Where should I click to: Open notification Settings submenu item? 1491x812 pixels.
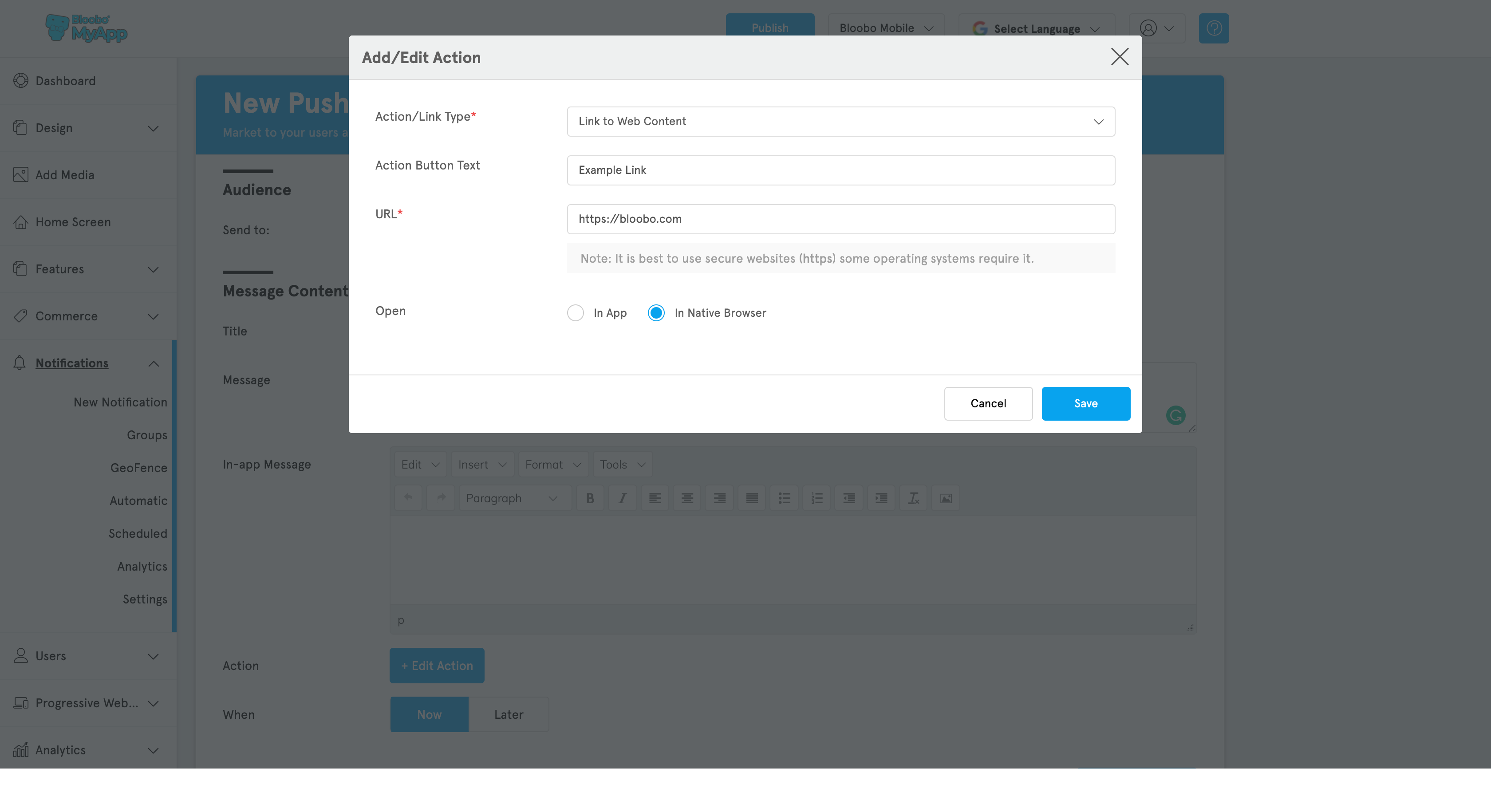coord(145,599)
